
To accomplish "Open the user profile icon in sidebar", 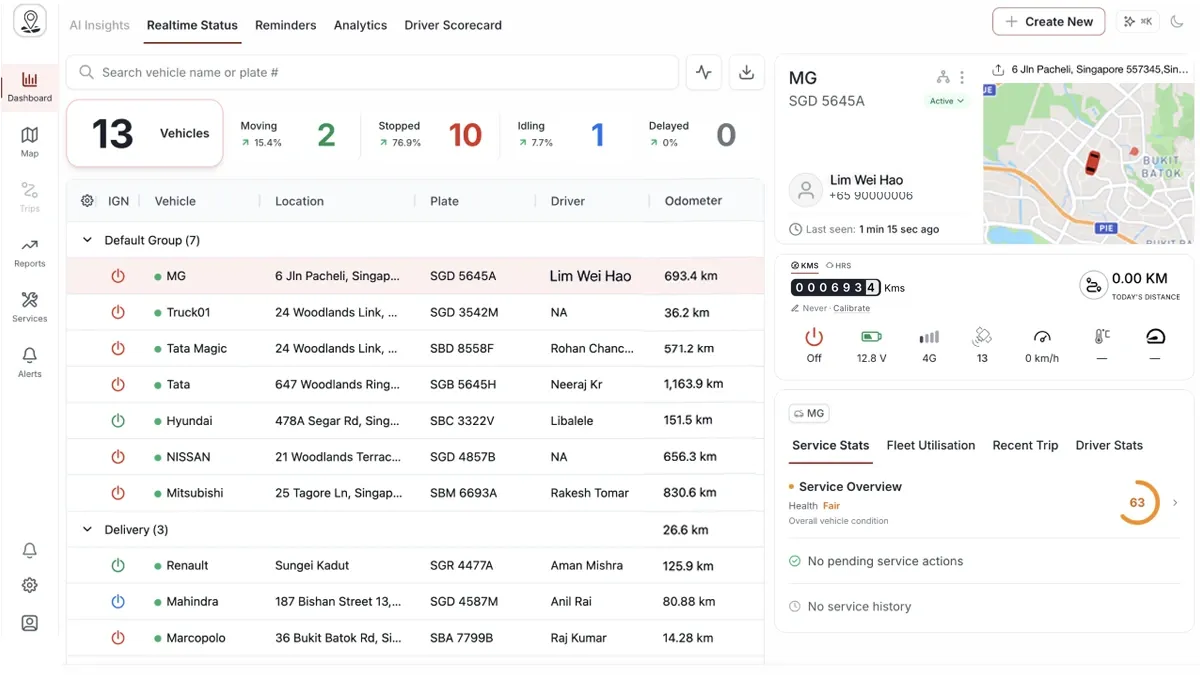I will [x=30, y=623].
